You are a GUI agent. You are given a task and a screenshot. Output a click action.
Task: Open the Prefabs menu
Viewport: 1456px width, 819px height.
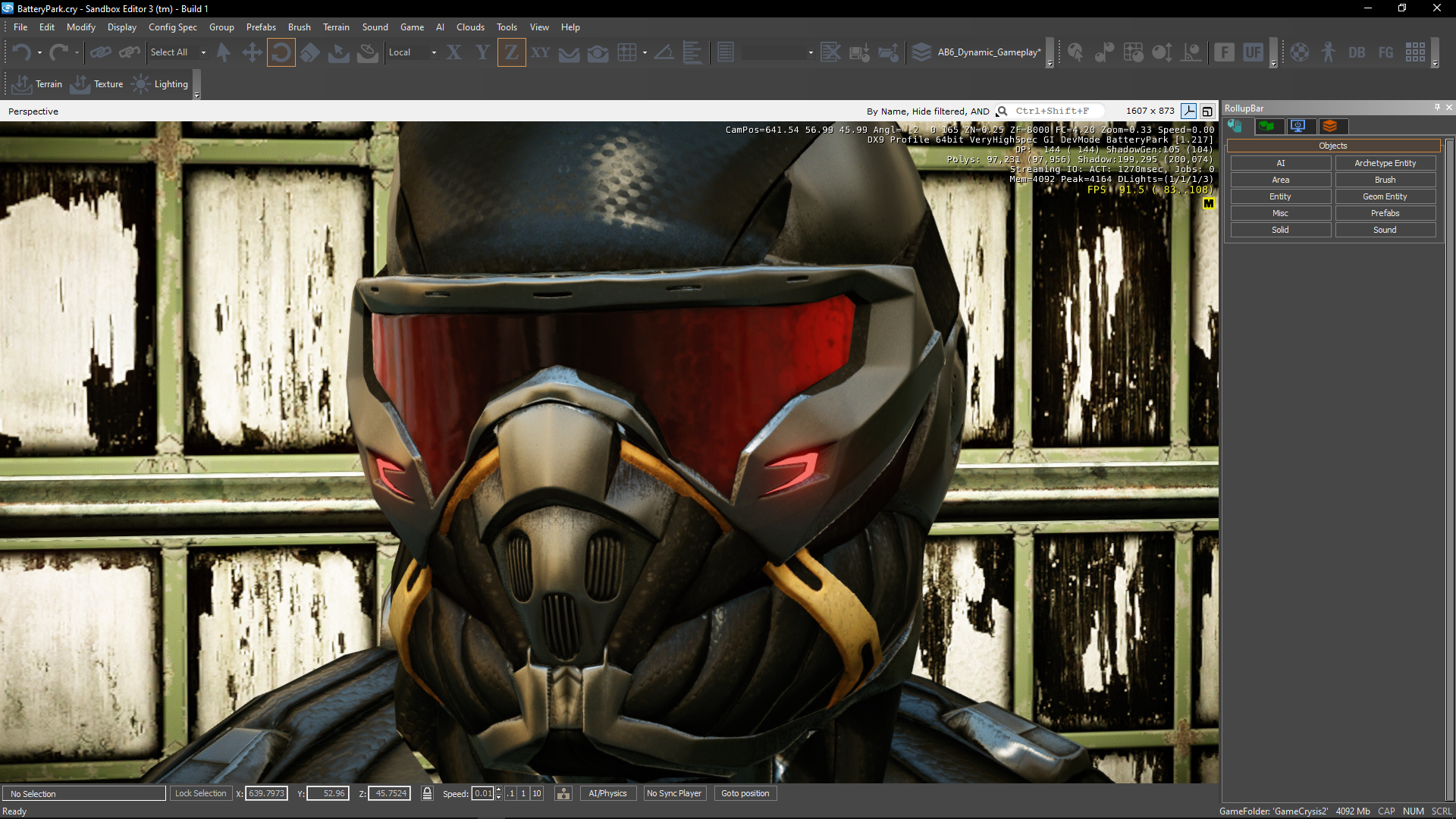click(x=261, y=27)
